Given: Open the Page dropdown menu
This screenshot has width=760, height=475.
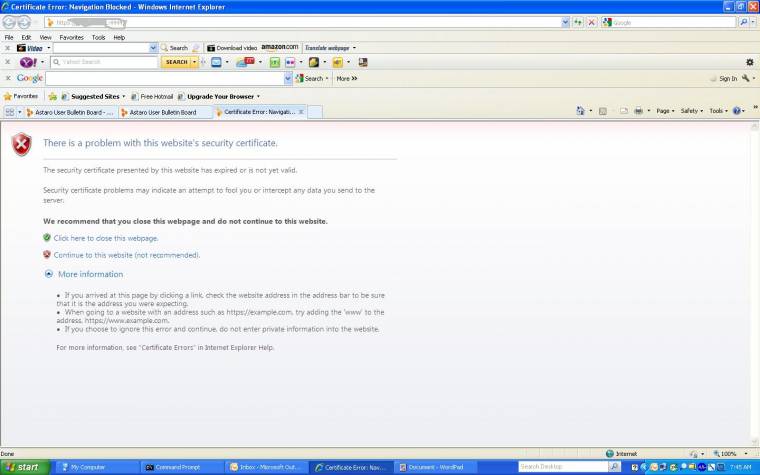Looking at the screenshot, I should 666,111.
